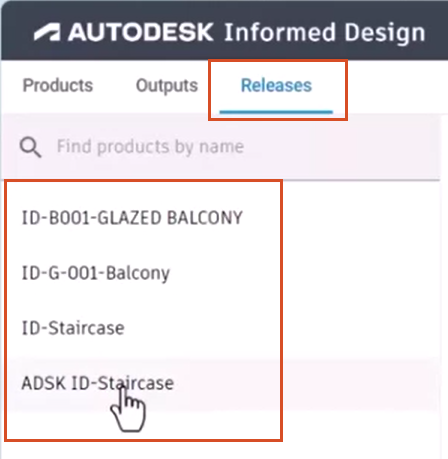The height and width of the screenshot is (459, 448).
Task: Click the magnifying glass search icon
Action: tap(30, 147)
